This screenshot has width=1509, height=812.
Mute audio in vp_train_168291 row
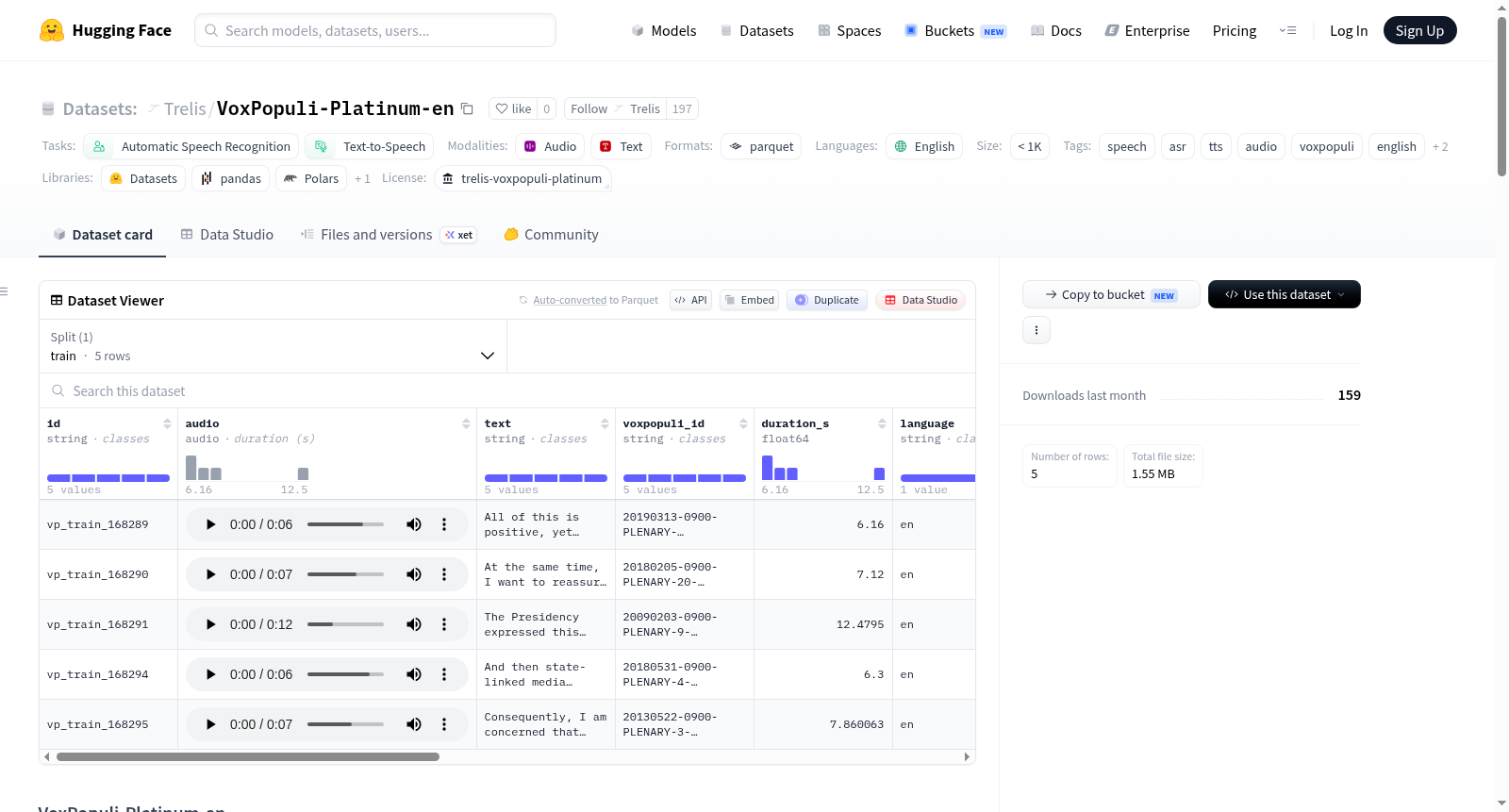click(414, 624)
